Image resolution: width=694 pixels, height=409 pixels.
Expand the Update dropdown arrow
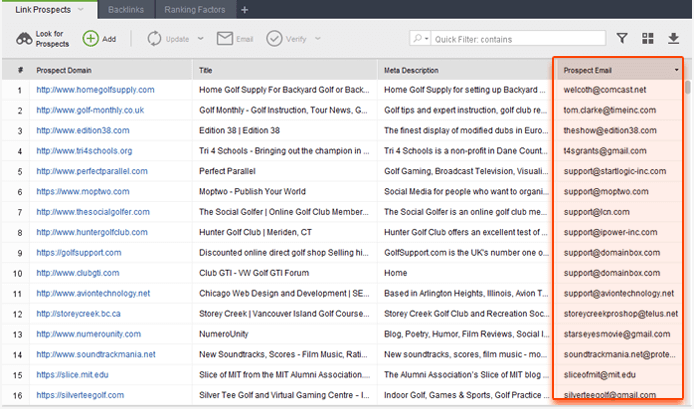tap(201, 39)
